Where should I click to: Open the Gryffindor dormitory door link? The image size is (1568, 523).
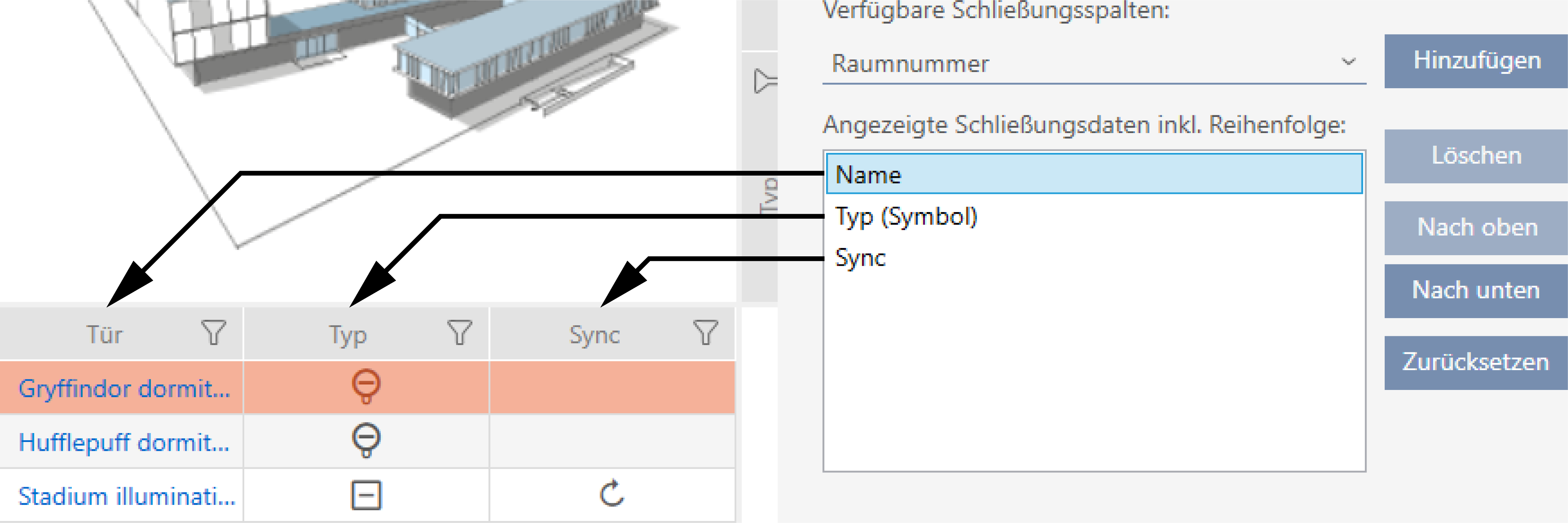coord(124,388)
